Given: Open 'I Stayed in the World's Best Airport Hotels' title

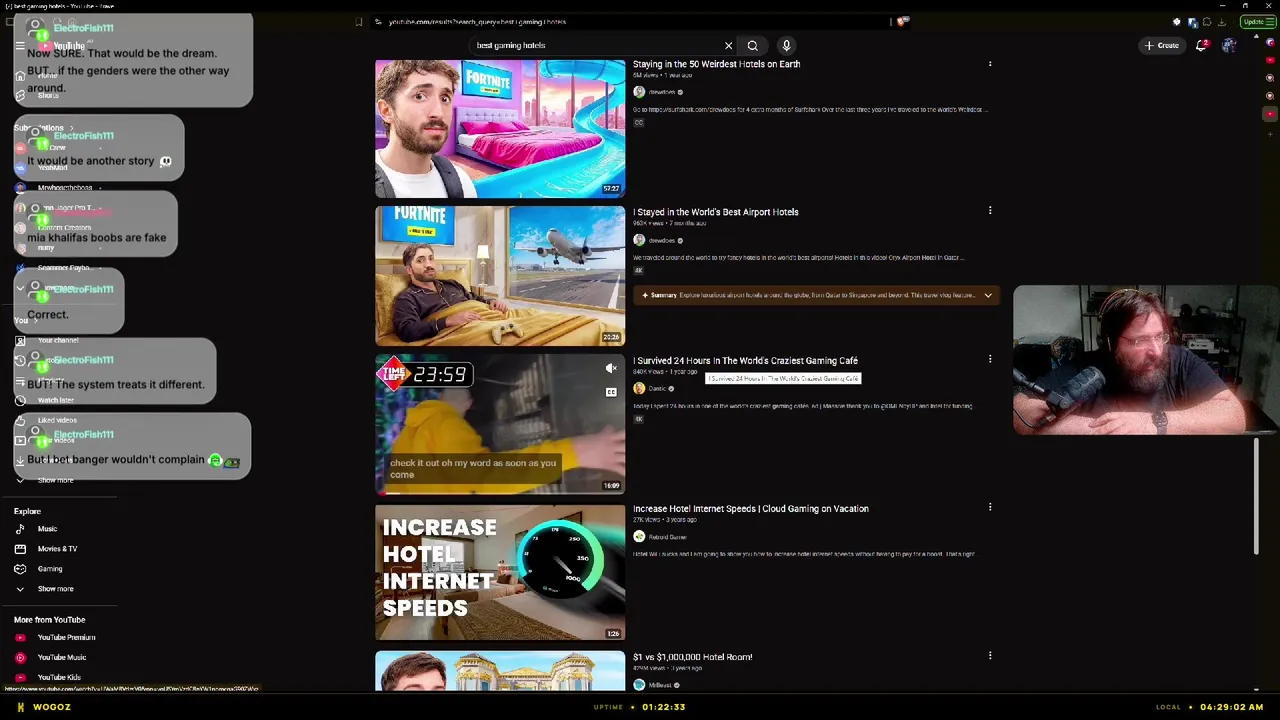Looking at the screenshot, I should [x=715, y=212].
